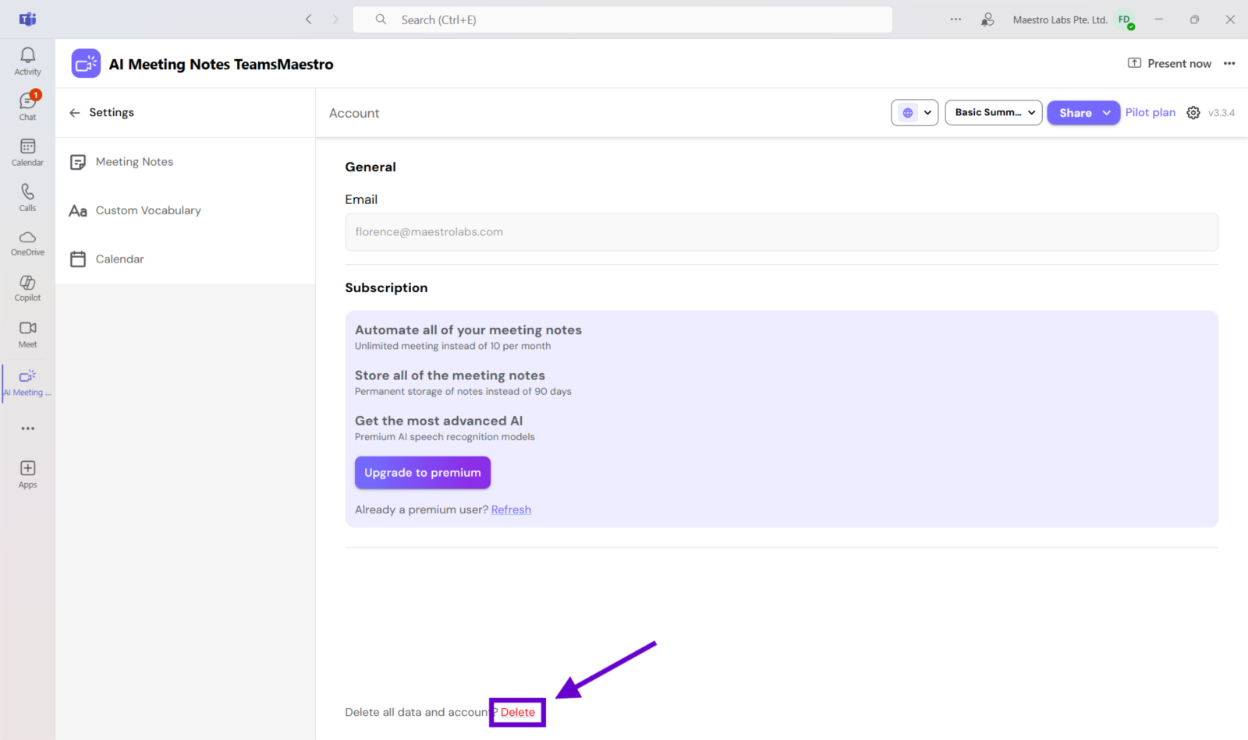Minimize the Teams window

pyautogui.click(x=1158, y=19)
